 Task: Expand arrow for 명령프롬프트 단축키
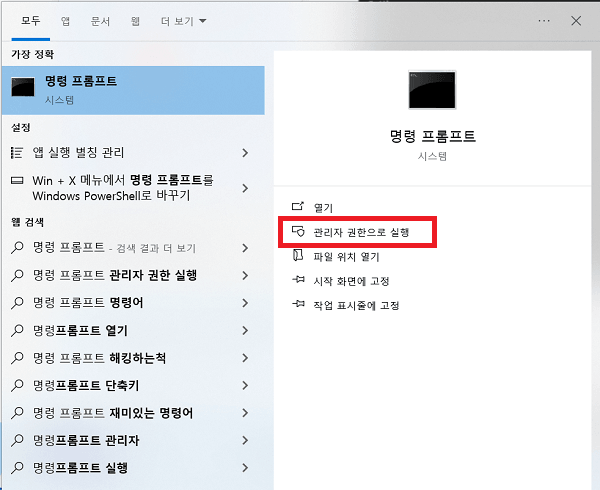[245, 386]
